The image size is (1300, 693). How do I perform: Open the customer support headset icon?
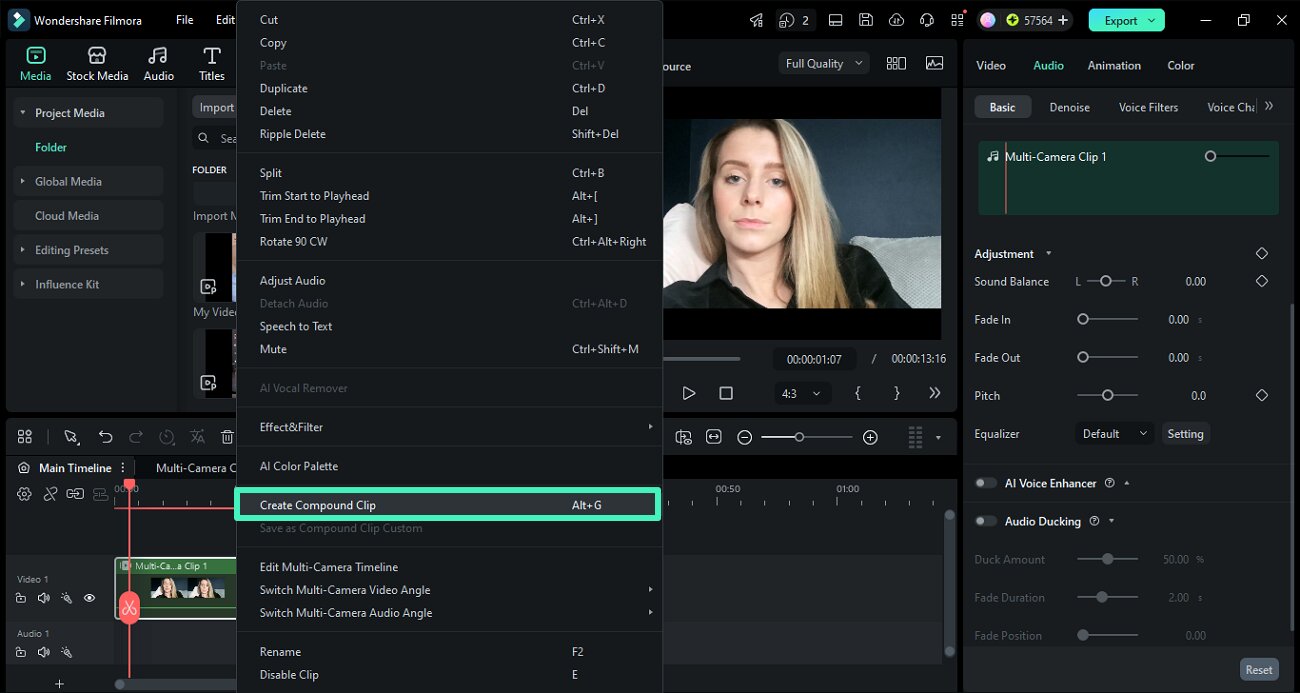(x=927, y=20)
